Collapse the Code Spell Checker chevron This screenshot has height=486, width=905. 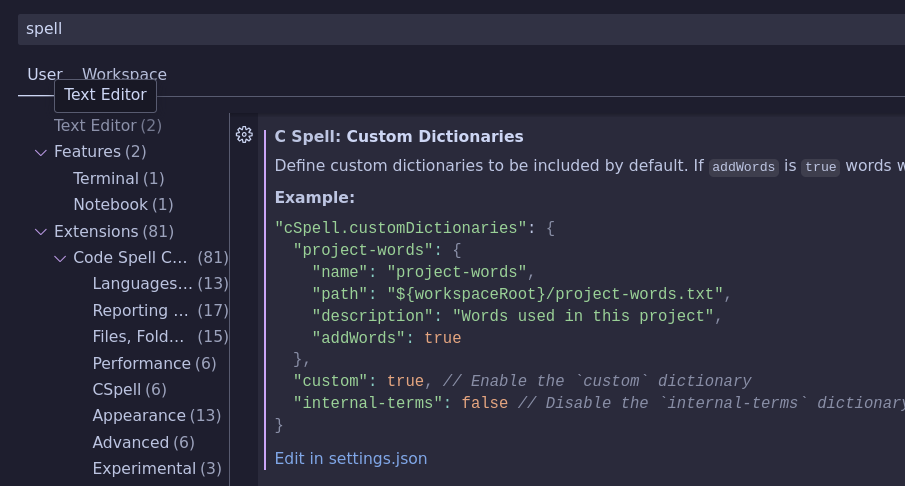[60, 258]
